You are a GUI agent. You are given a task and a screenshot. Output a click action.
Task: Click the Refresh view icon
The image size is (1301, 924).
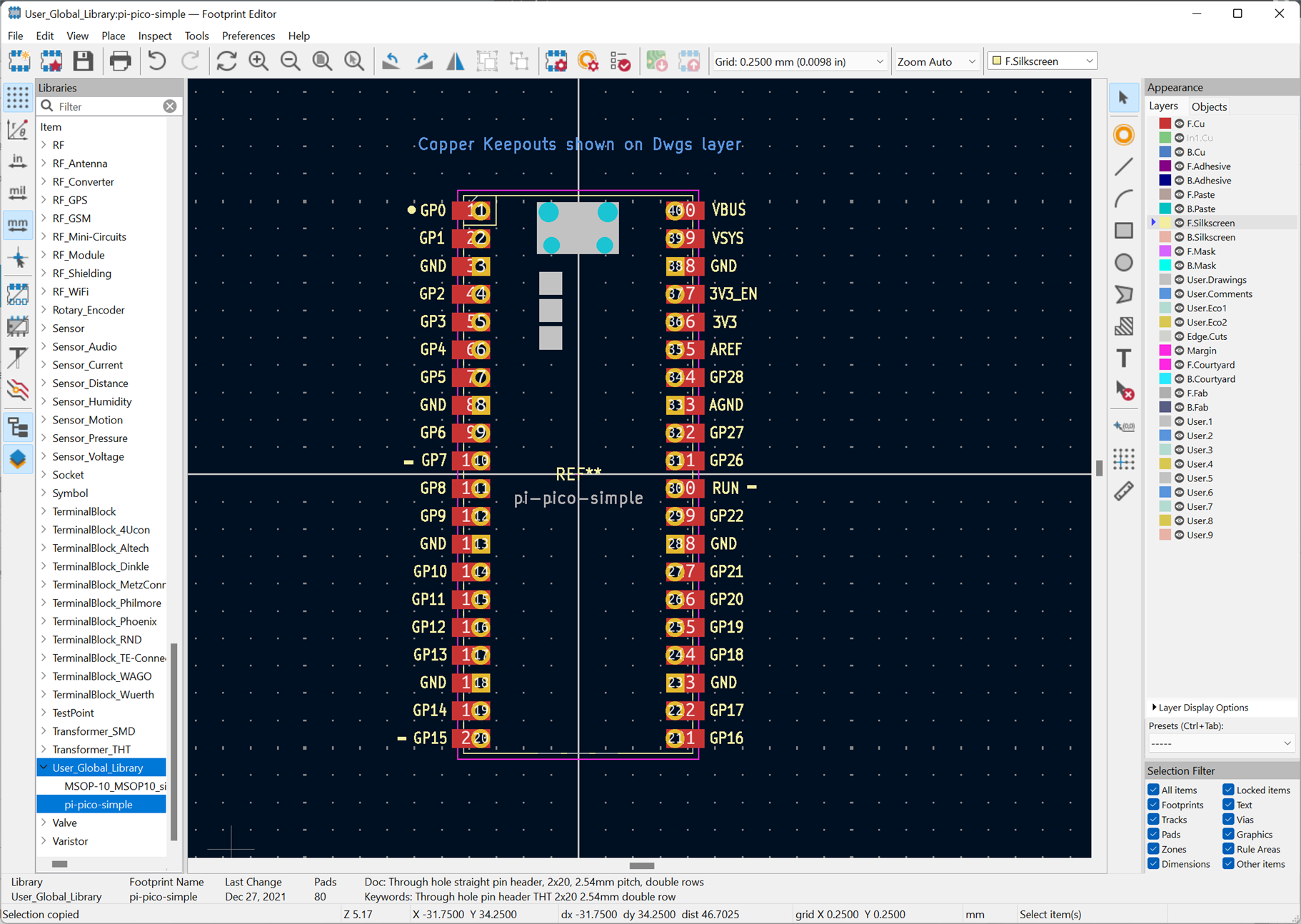point(226,61)
